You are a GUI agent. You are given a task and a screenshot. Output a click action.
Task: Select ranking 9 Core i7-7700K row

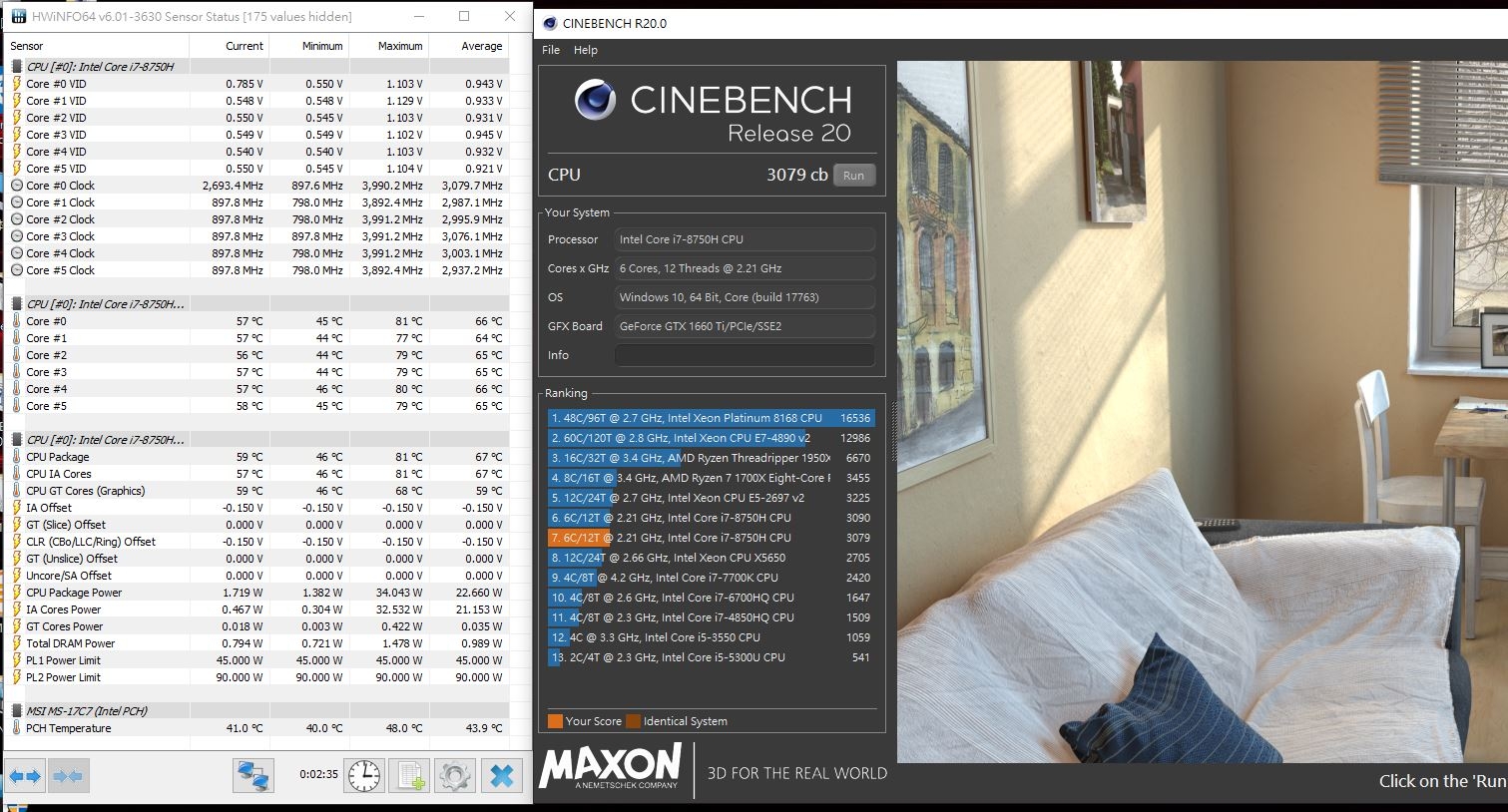pyautogui.click(x=711, y=578)
